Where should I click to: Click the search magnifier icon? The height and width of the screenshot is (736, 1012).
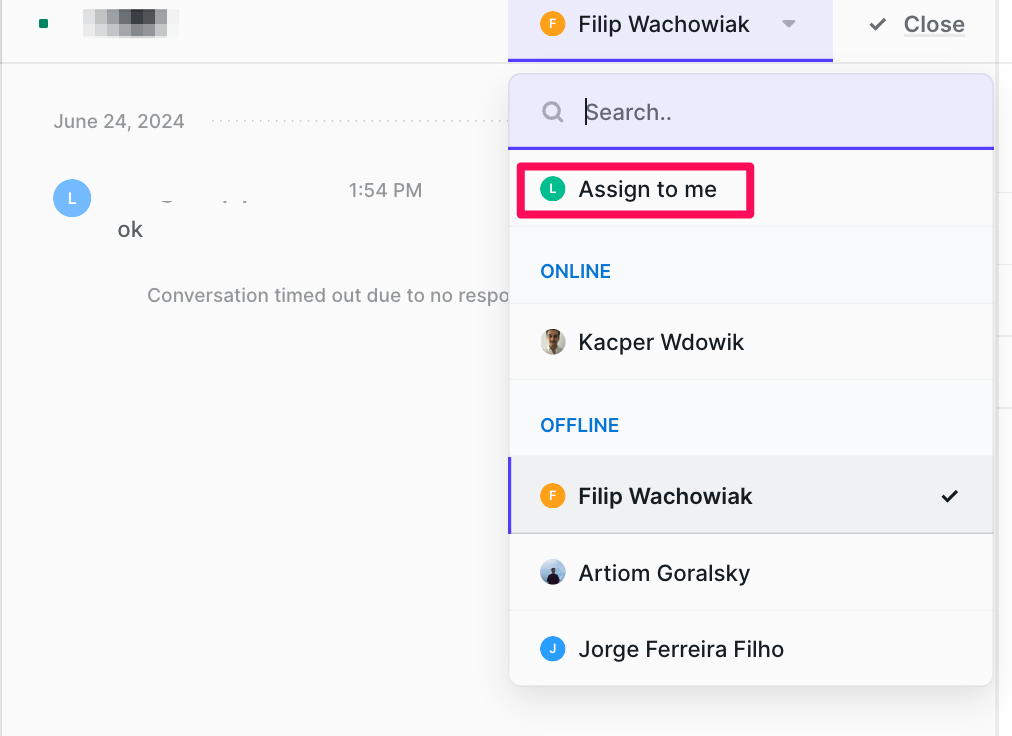[x=552, y=112]
